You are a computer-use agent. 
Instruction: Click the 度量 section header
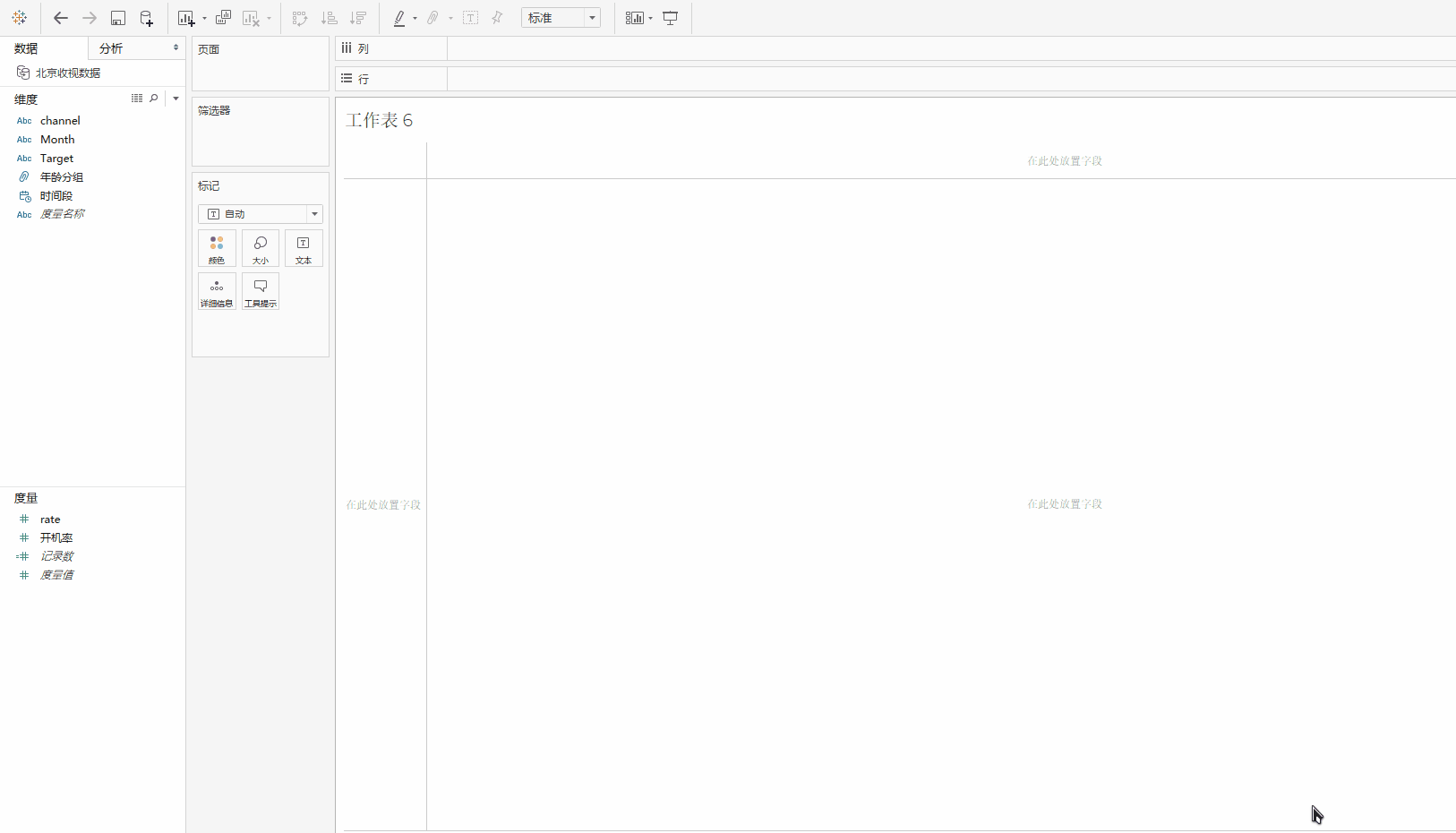coord(26,498)
